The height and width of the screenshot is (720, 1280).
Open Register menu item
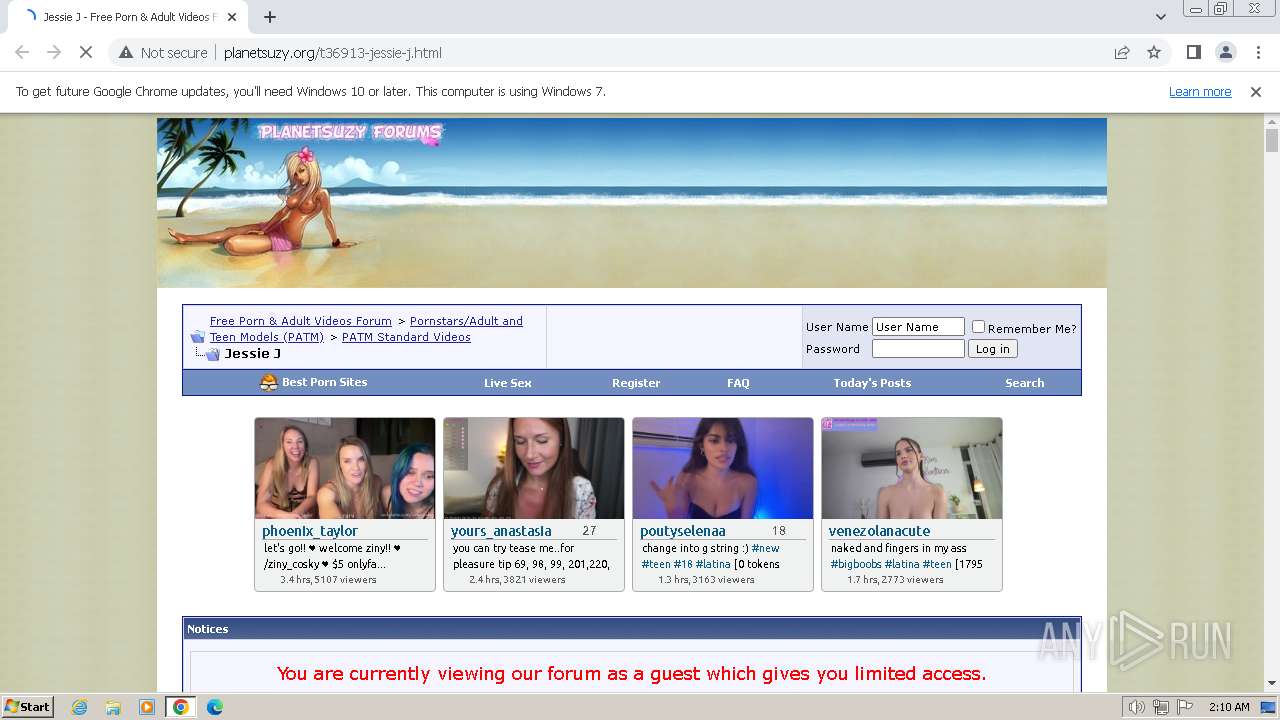[x=636, y=383]
